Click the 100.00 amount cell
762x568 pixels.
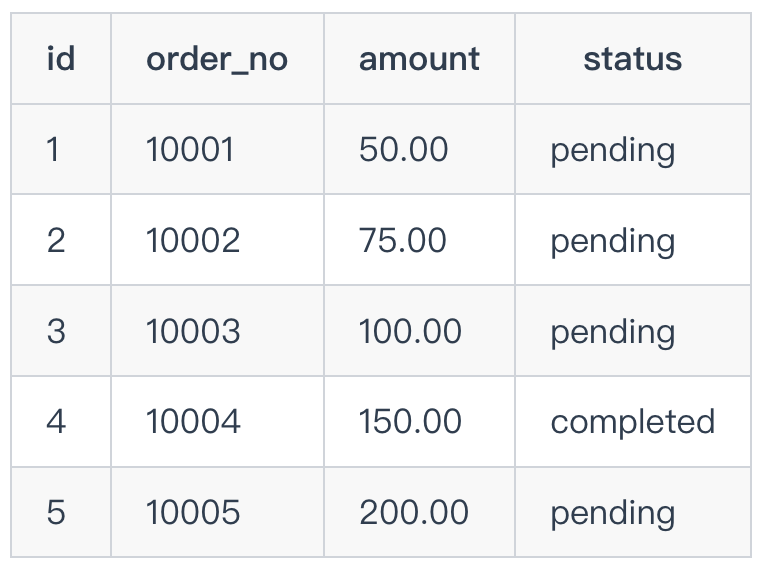419,331
